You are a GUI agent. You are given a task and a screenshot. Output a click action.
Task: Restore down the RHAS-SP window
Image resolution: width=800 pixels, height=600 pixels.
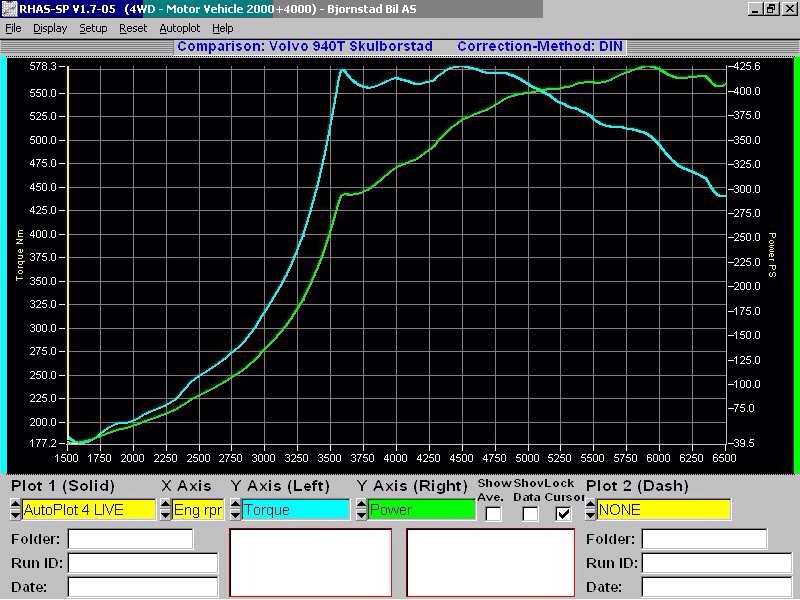pos(771,9)
